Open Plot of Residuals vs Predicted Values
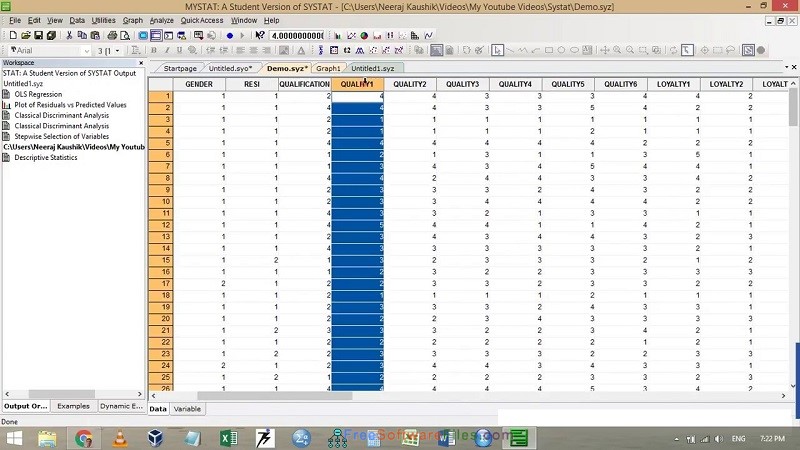This screenshot has height=450, width=800. point(70,105)
